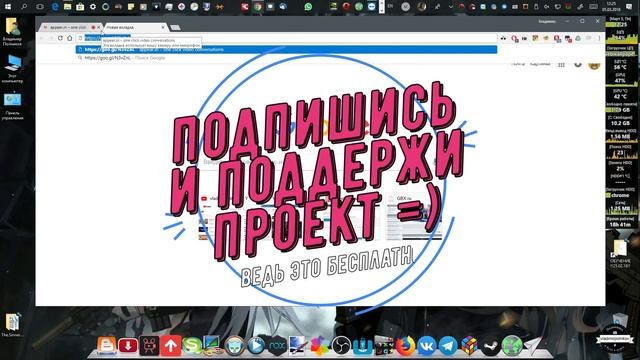Launch Telegram from the dock
The height and width of the screenshot is (360, 640).
(x=448, y=346)
